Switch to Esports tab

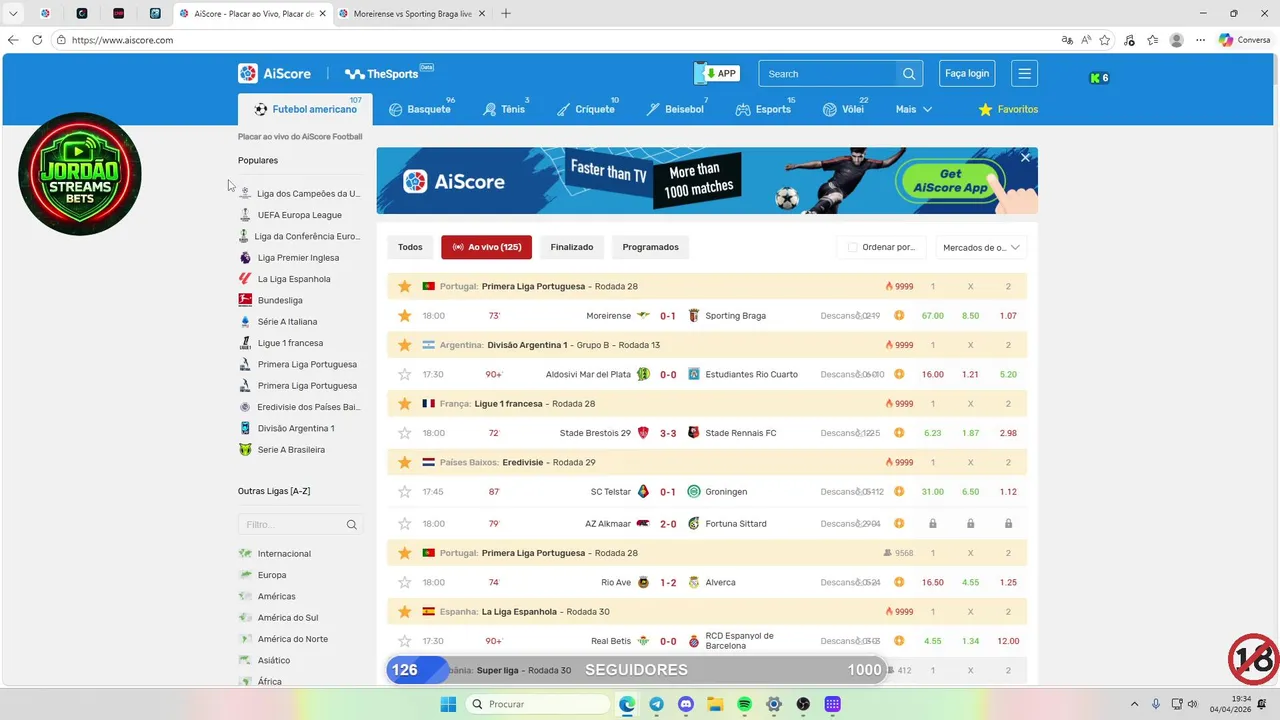pyautogui.click(x=764, y=109)
